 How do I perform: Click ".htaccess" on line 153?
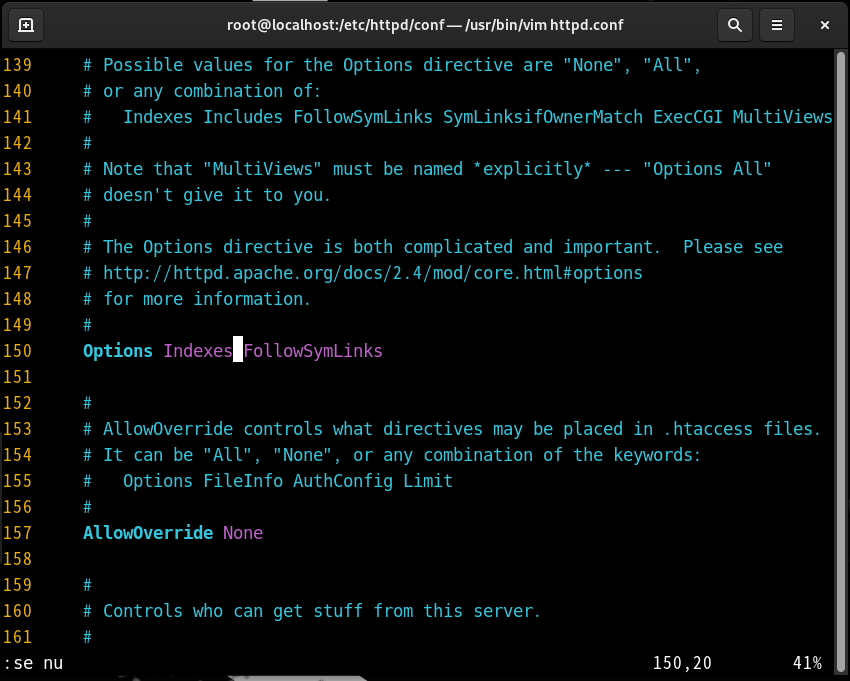(707, 429)
